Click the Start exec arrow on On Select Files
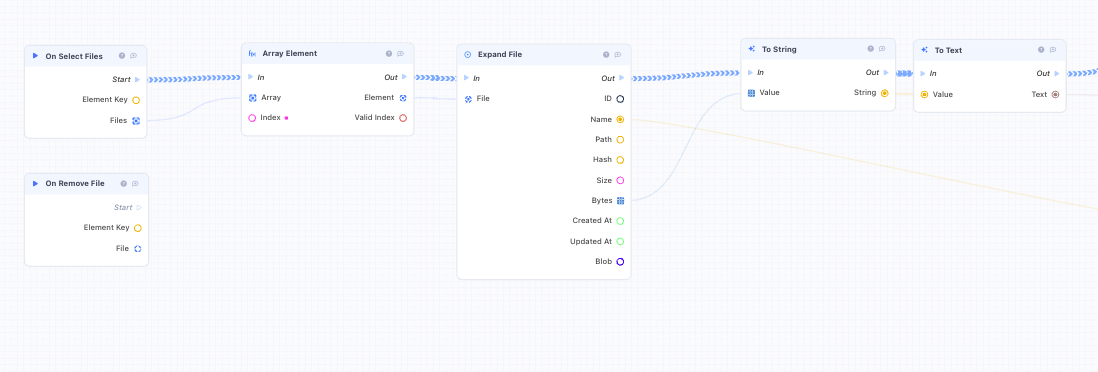 [138, 79]
